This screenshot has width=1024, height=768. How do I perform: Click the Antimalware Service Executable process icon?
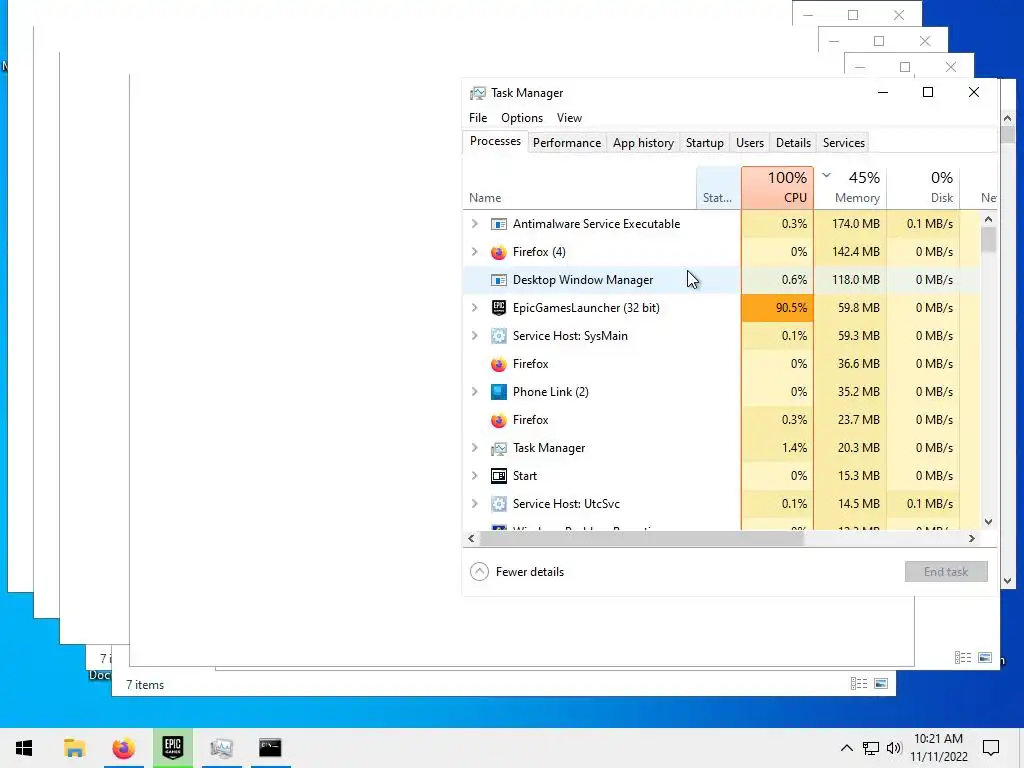click(x=498, y=224)
